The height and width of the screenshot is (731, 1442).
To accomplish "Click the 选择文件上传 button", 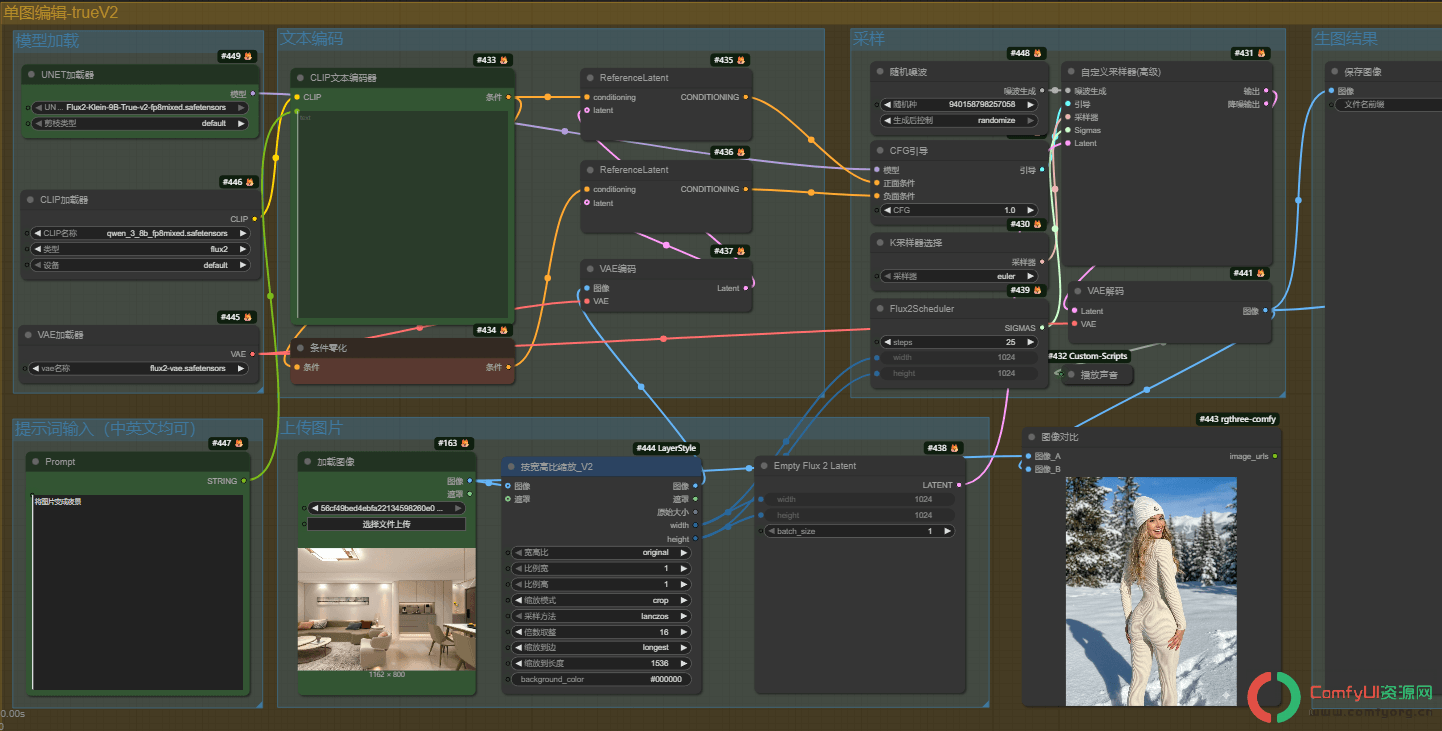I will pos(386,524).
